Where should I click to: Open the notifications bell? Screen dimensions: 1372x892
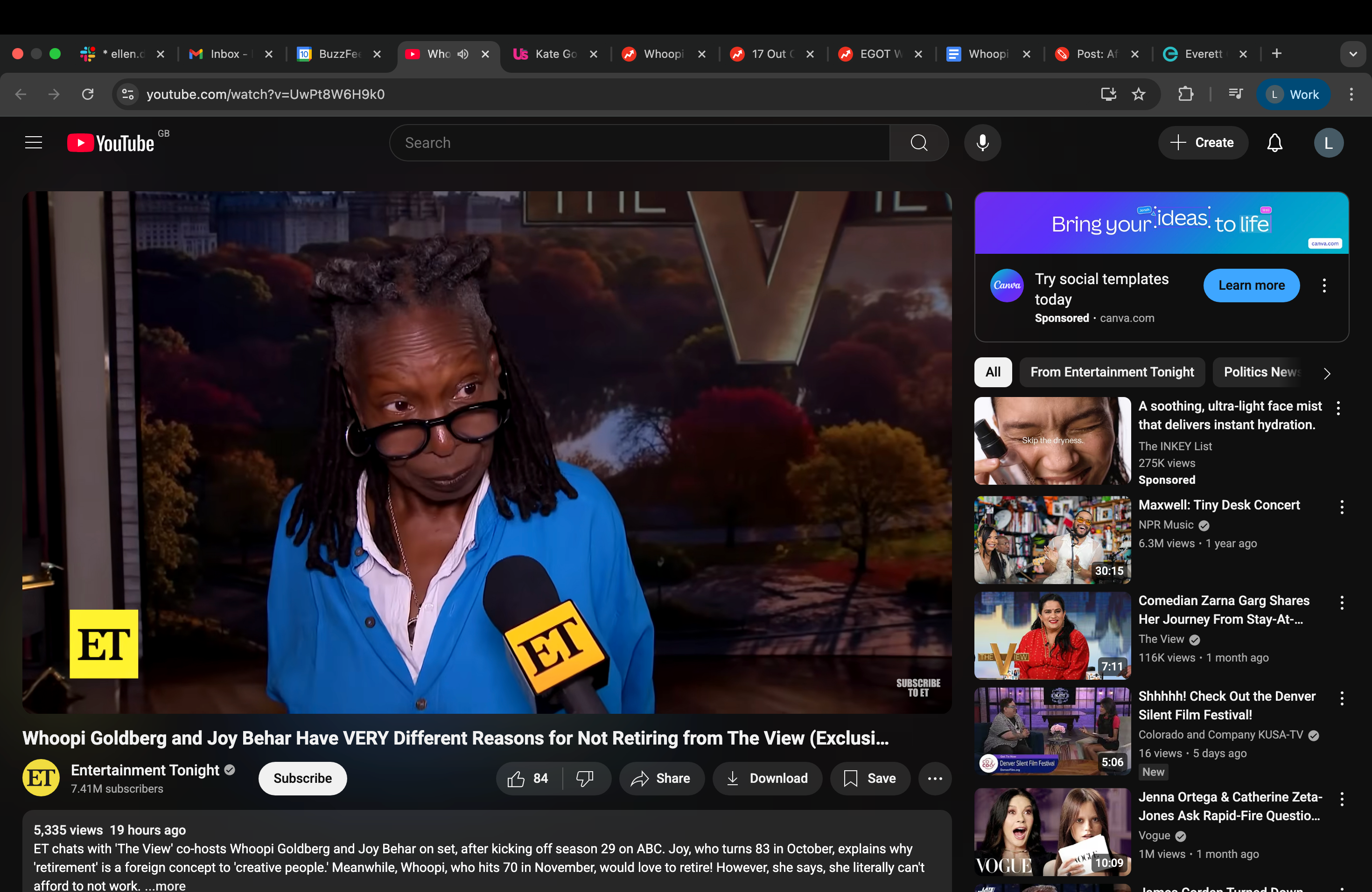1274,143
